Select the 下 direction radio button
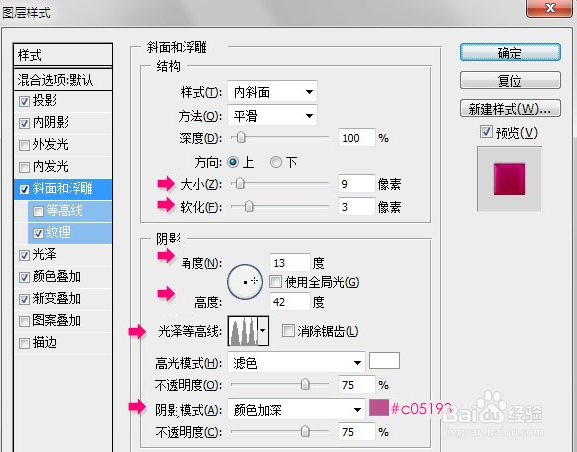Viewport: 577px width, 452px height. point(276,162)
